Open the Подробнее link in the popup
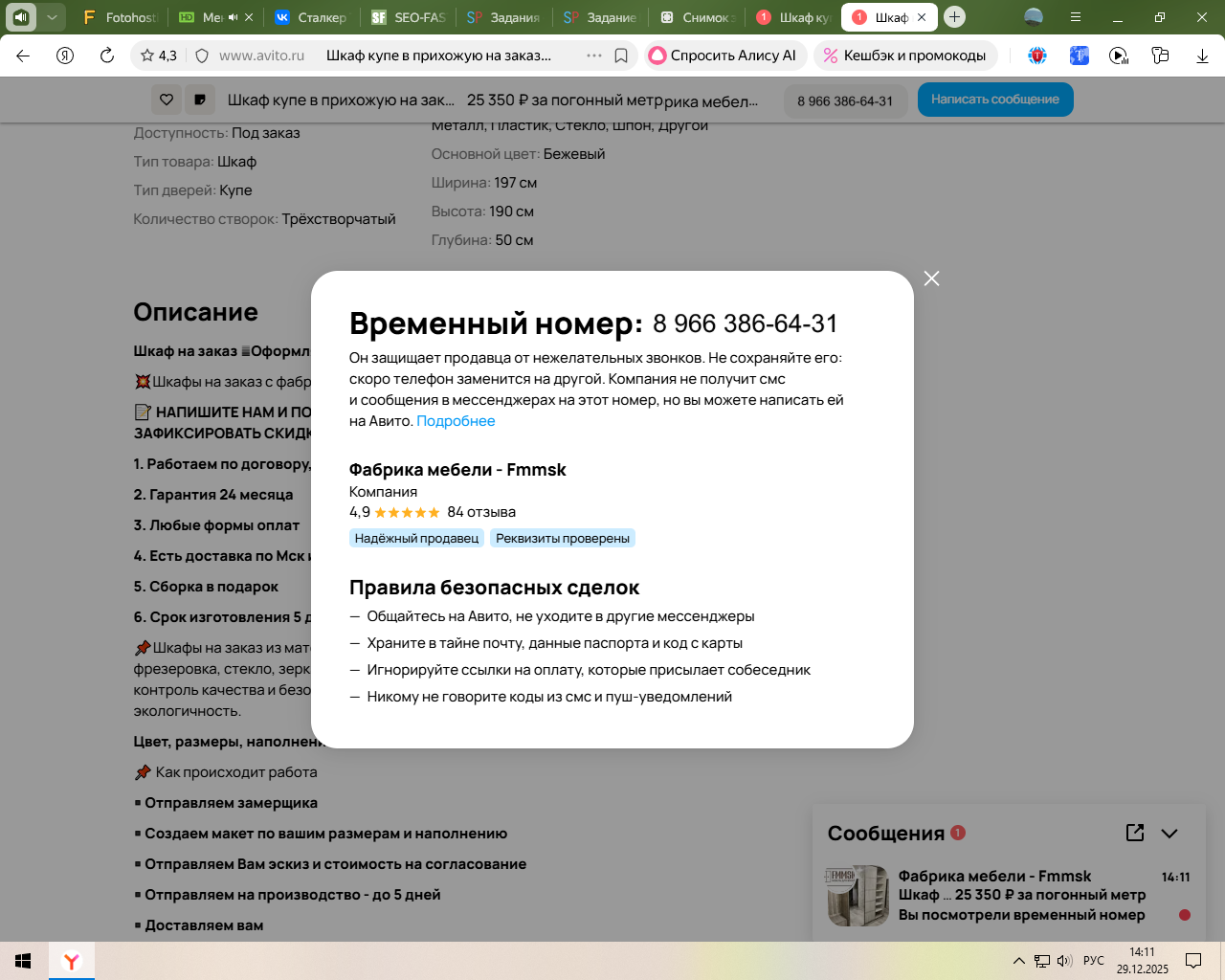The width and height of the screenshot is (1225, 980). 456,421
